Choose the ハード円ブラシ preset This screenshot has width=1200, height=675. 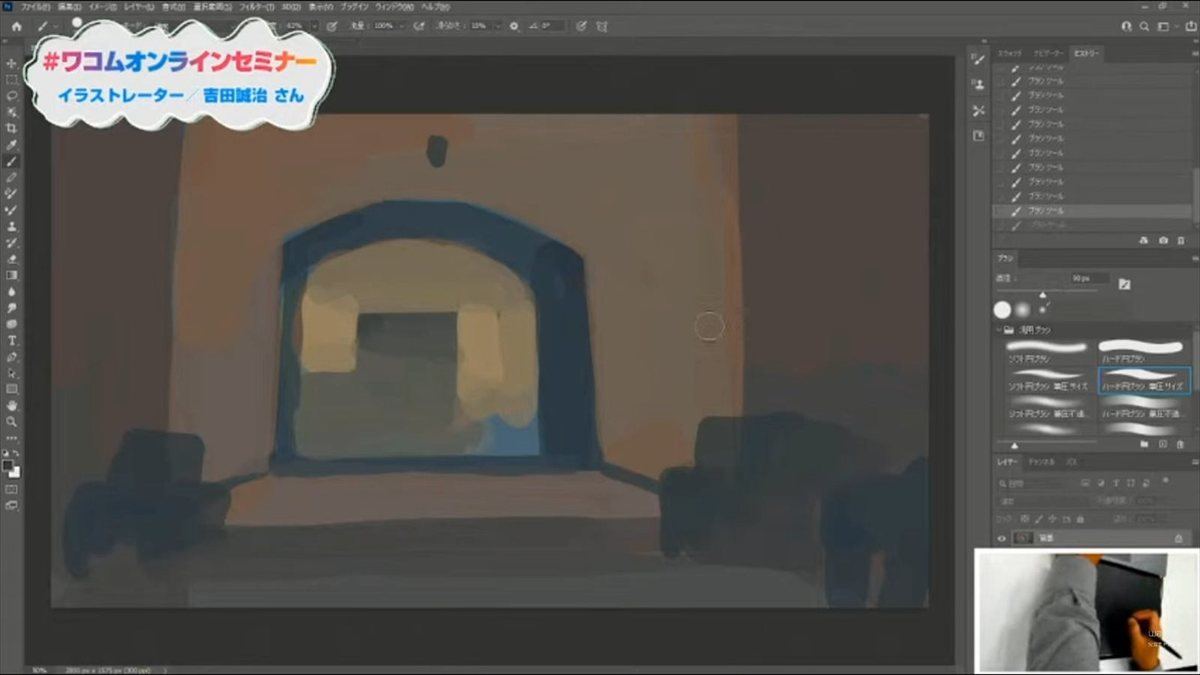[1143, 351]
